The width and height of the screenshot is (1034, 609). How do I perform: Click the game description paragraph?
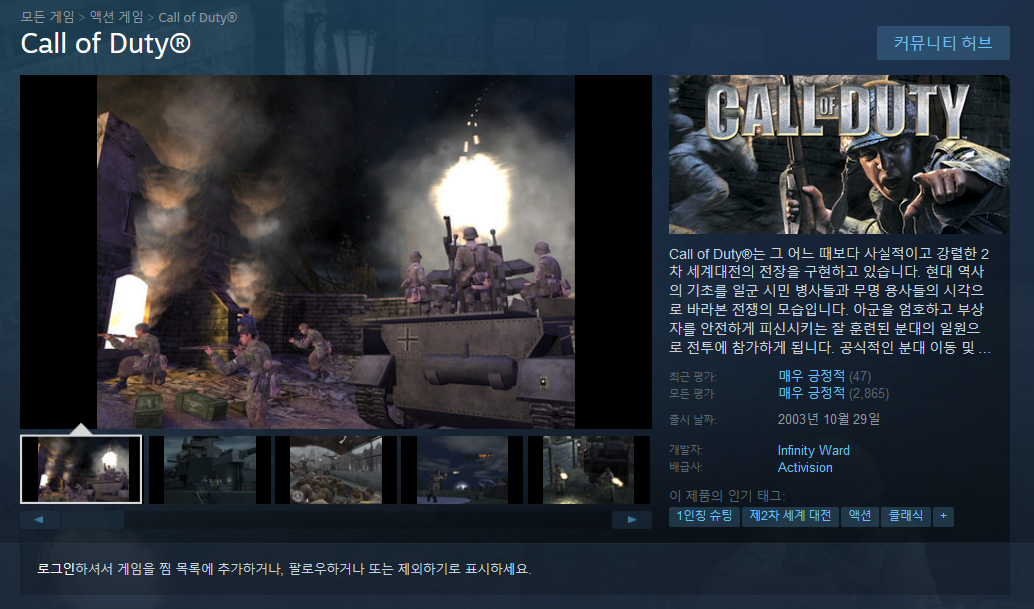pos(830,300)
